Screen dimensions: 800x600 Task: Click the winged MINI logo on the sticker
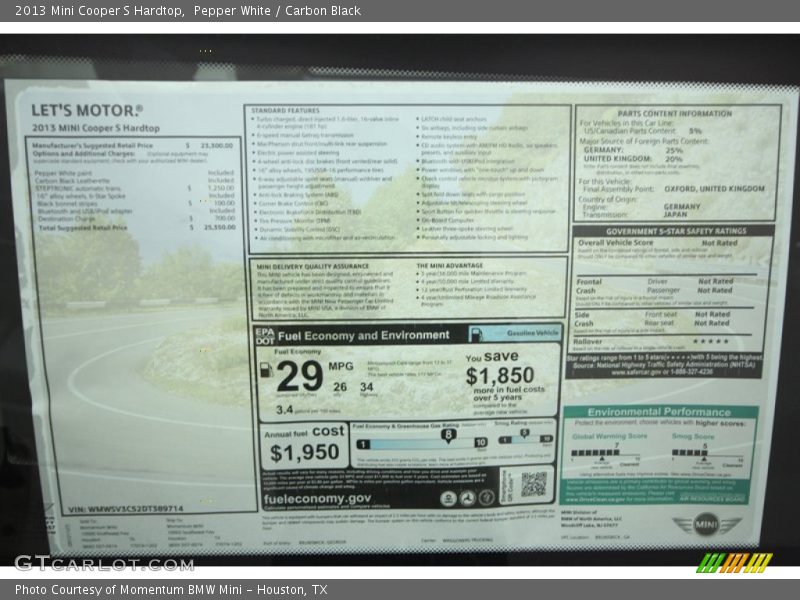point(706,524)
